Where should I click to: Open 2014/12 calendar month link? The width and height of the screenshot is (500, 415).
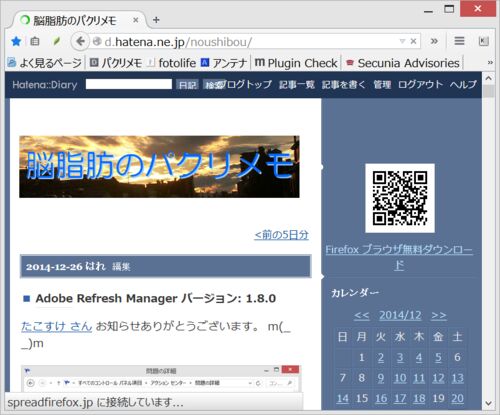tap(400, 315)
